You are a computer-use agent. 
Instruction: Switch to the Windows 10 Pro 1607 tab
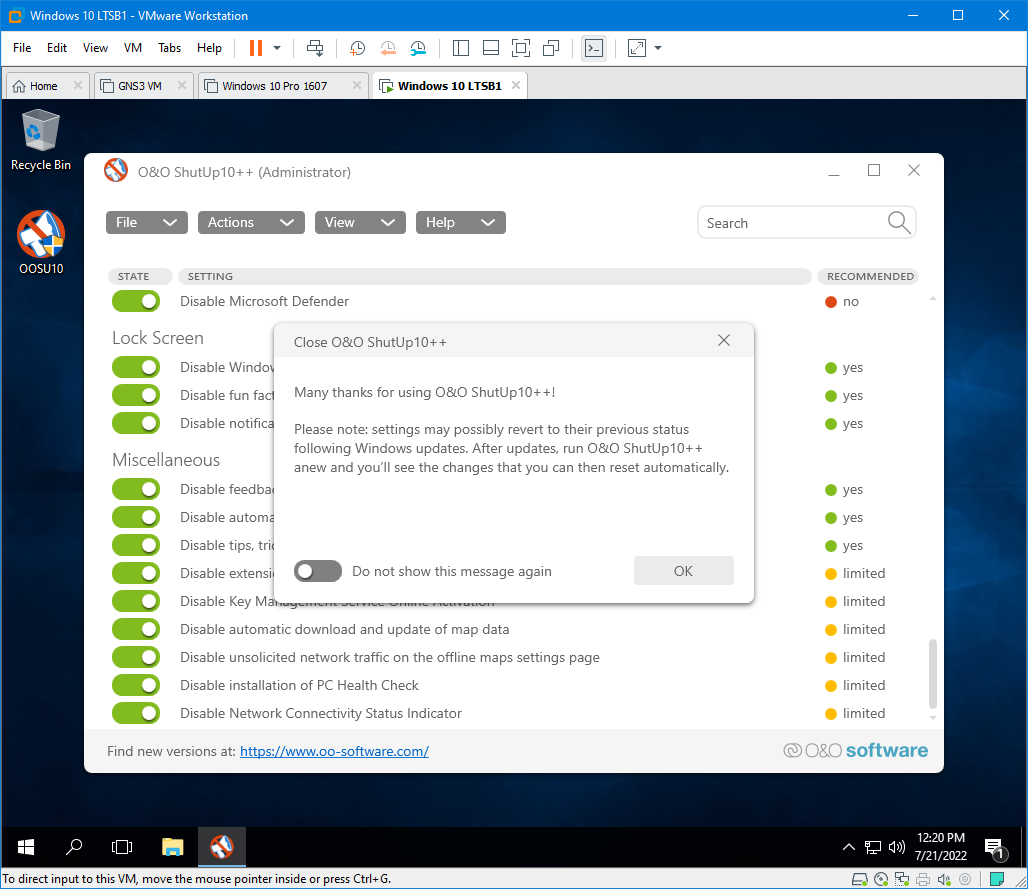283,86
